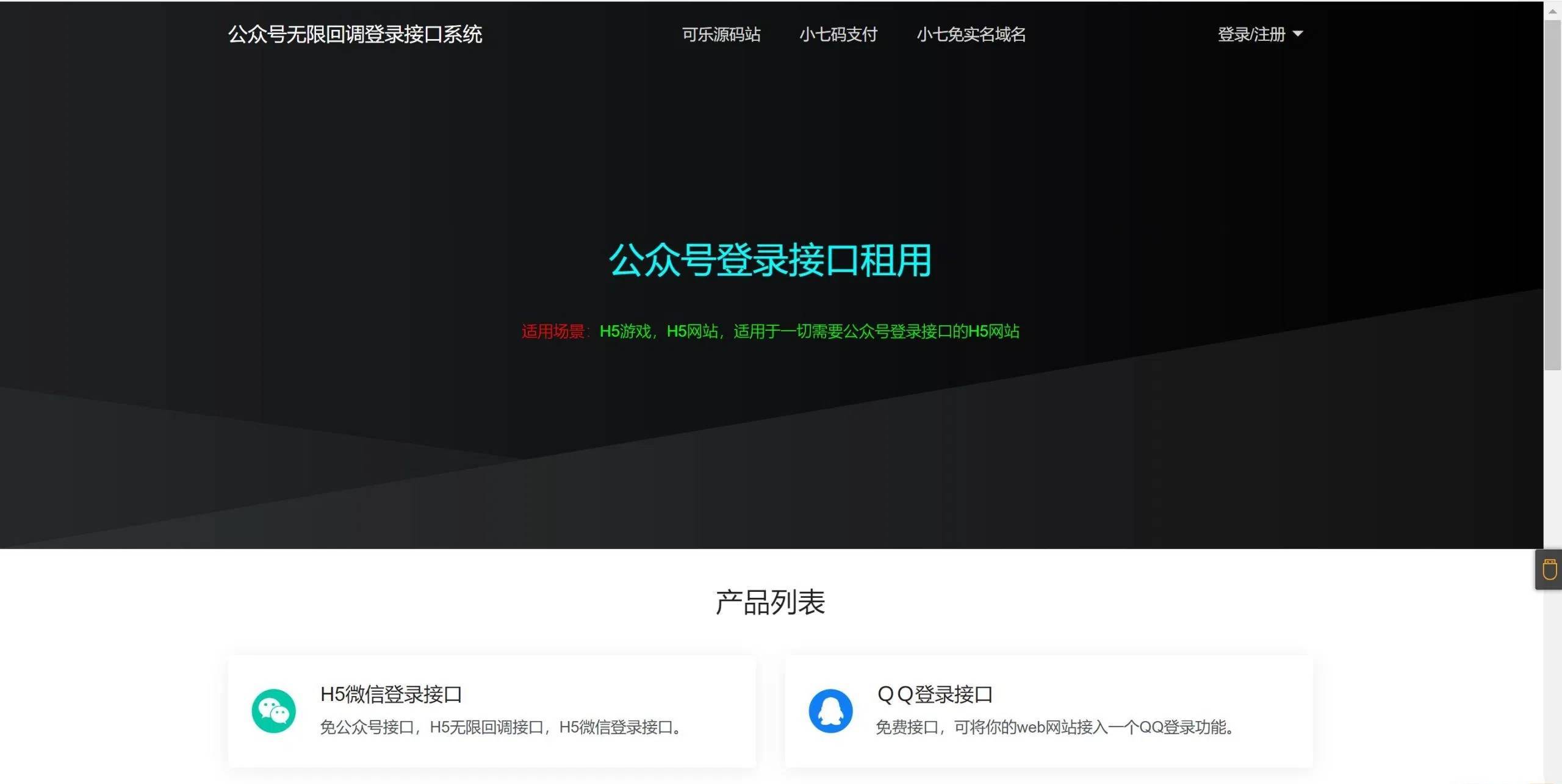
Task: Click the green H5游戏，H5网站 description text
Action: tap(810, 331)
